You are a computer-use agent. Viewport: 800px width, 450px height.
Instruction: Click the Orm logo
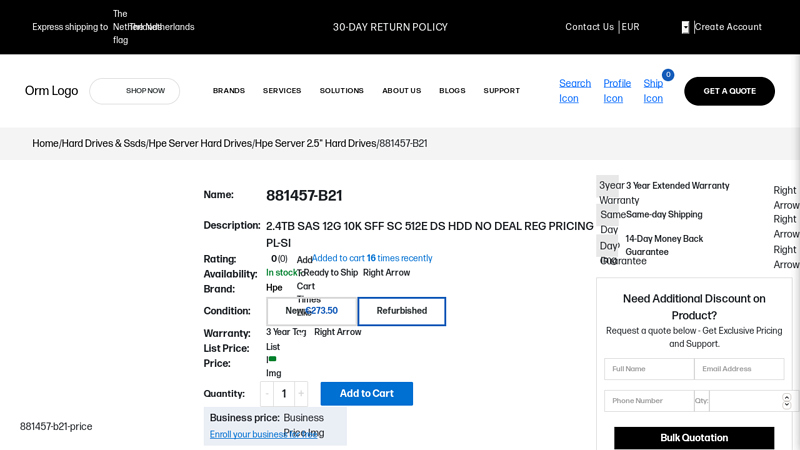click(x=51, y=91)
